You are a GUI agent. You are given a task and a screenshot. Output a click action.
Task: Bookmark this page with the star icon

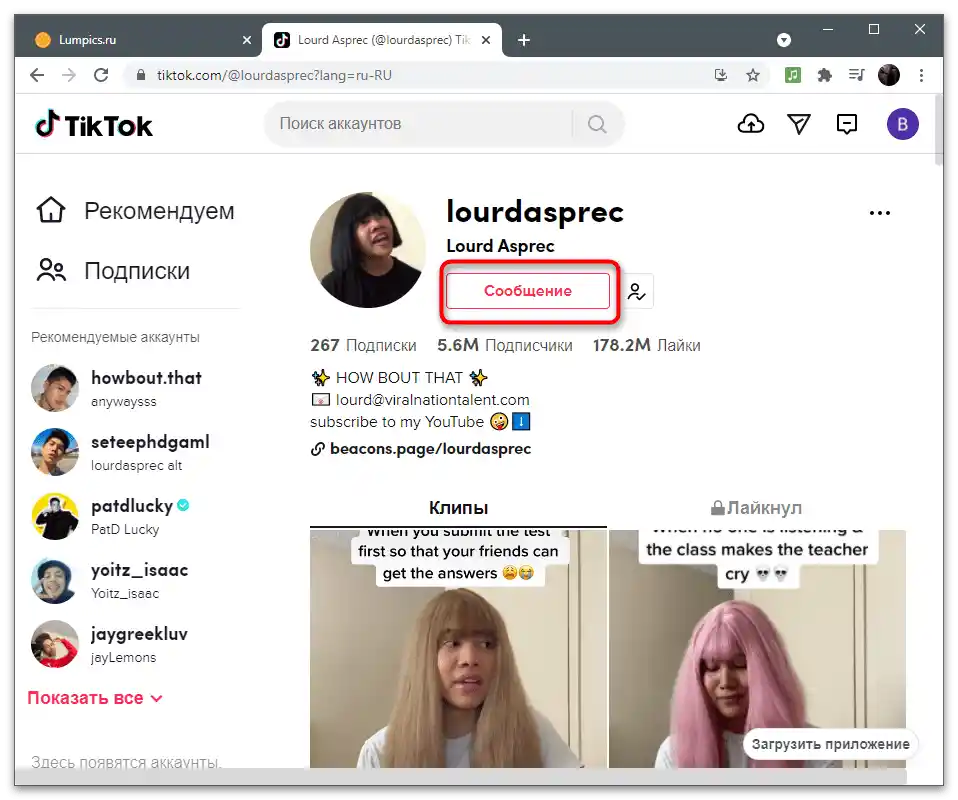click(753, 75)
